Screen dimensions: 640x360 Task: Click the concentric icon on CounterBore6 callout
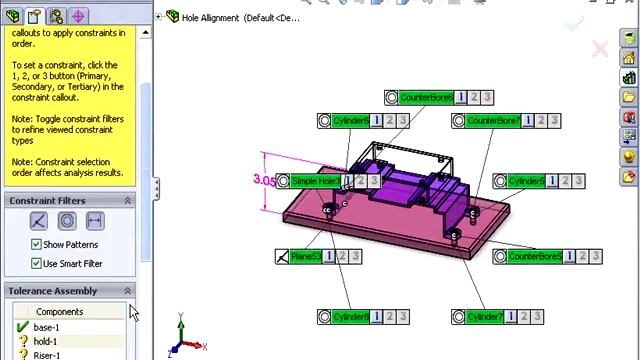(391, 98)
